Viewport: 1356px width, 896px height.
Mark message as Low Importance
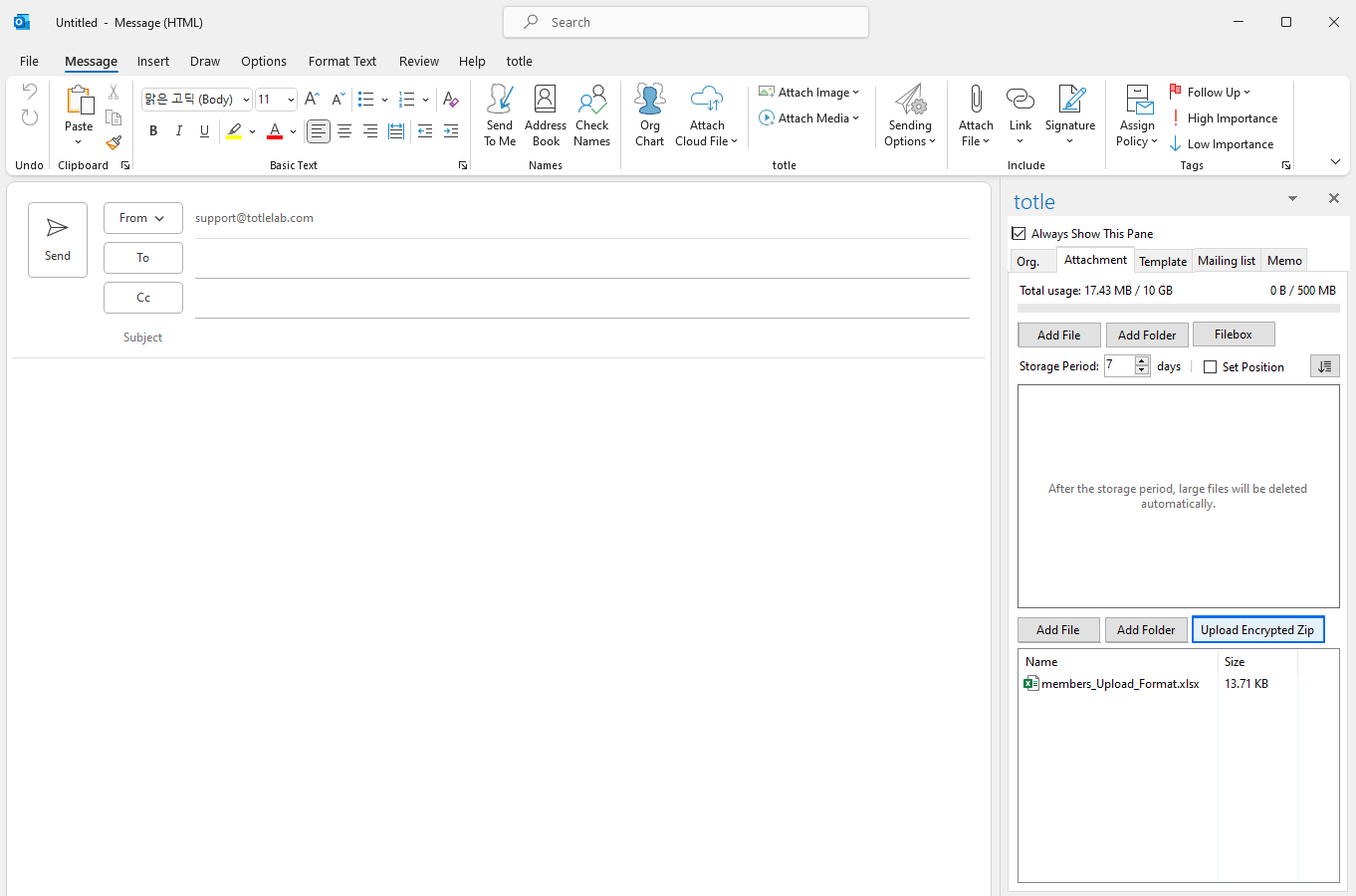pos(1222,143)
